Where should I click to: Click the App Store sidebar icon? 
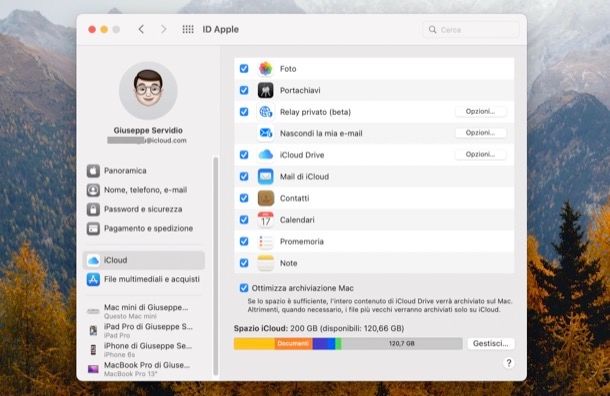[x=93, y=279]
